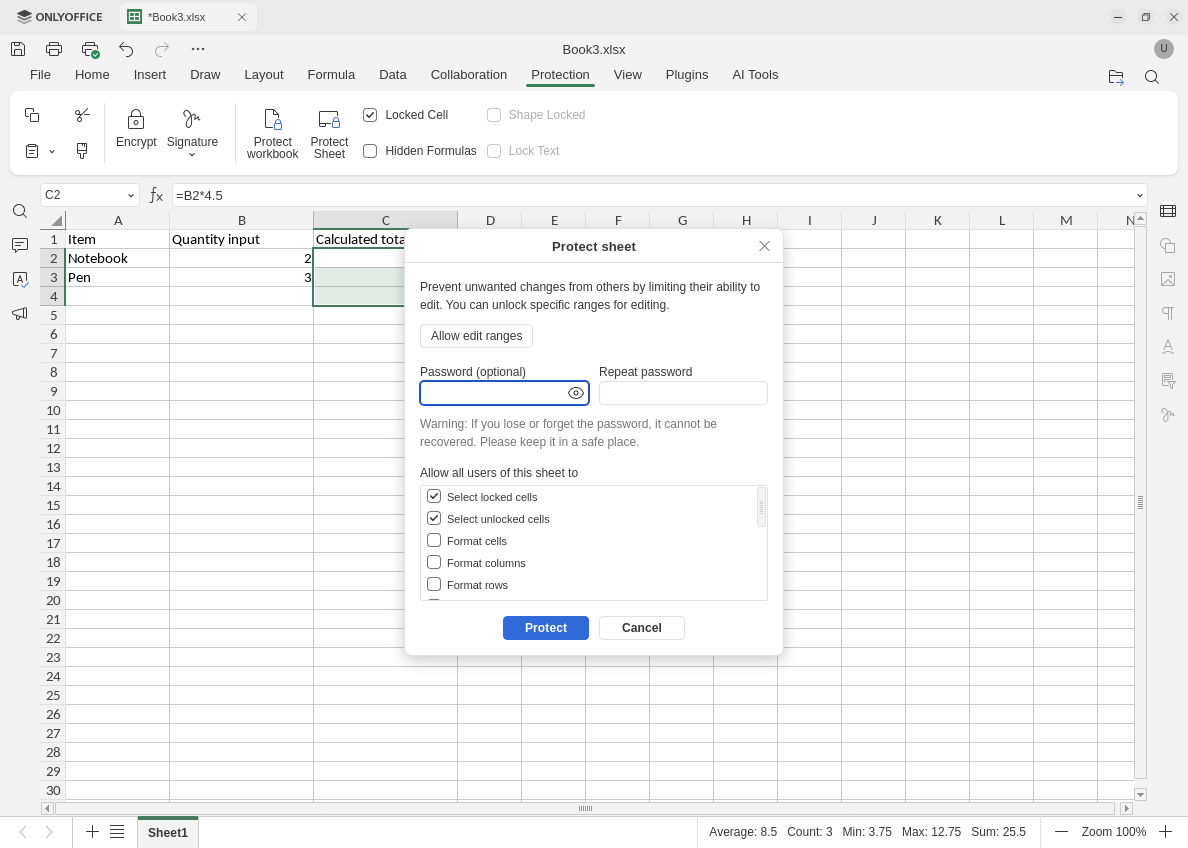Click the Repeat password field
This screenshot has height=848, width=1188.
(x=683, y=393)
